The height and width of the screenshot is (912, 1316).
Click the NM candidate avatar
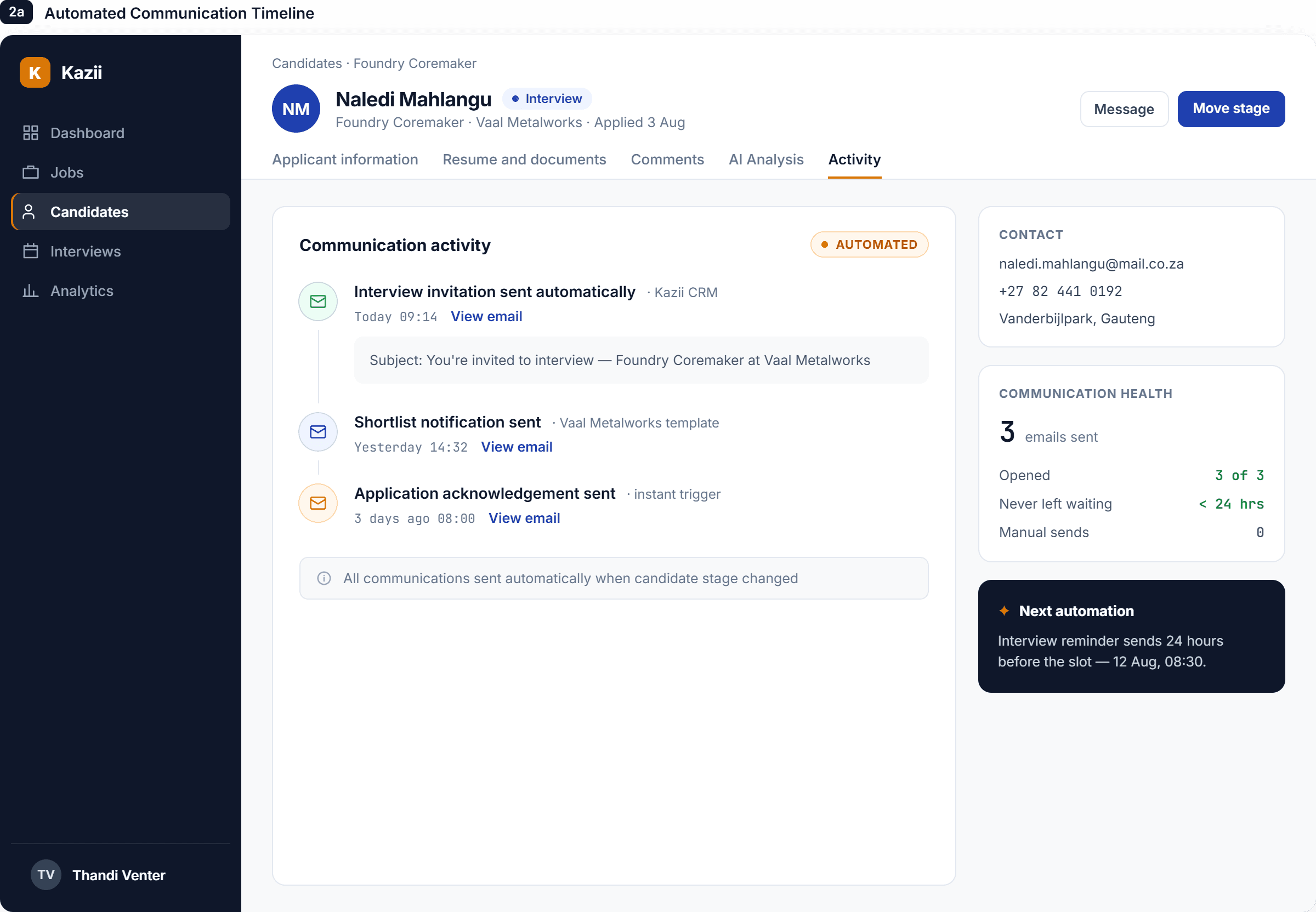pos(296,109)
